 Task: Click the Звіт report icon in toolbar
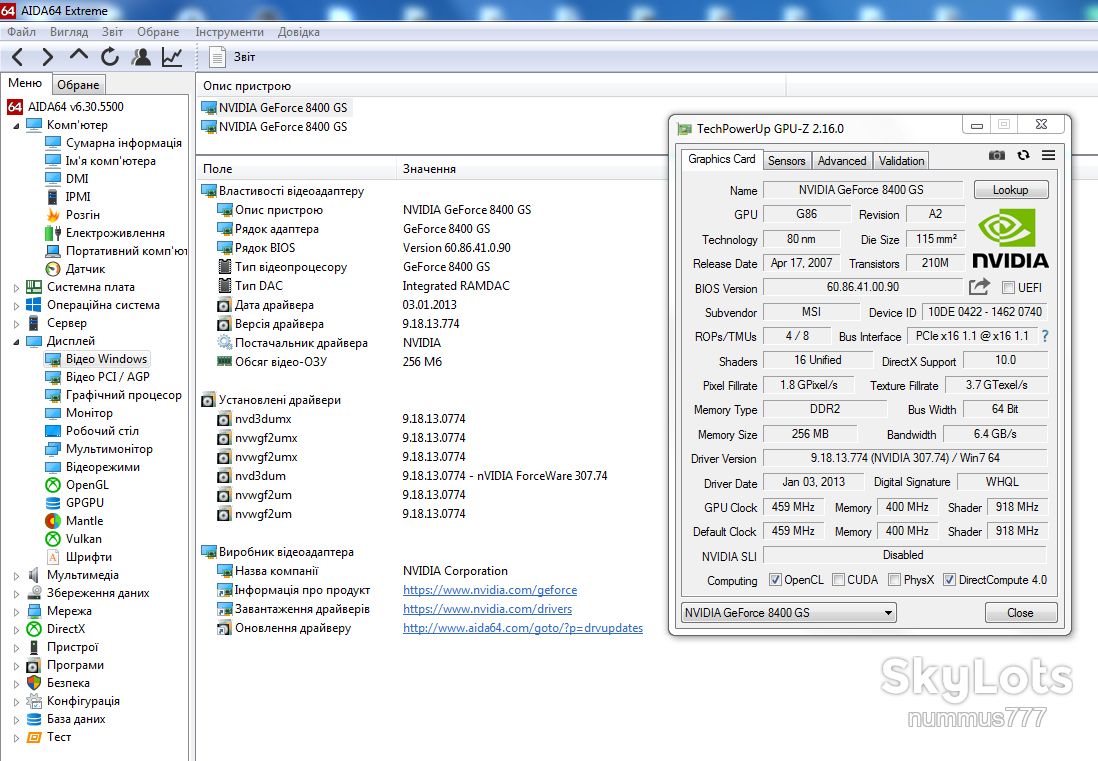coord(218,57)
